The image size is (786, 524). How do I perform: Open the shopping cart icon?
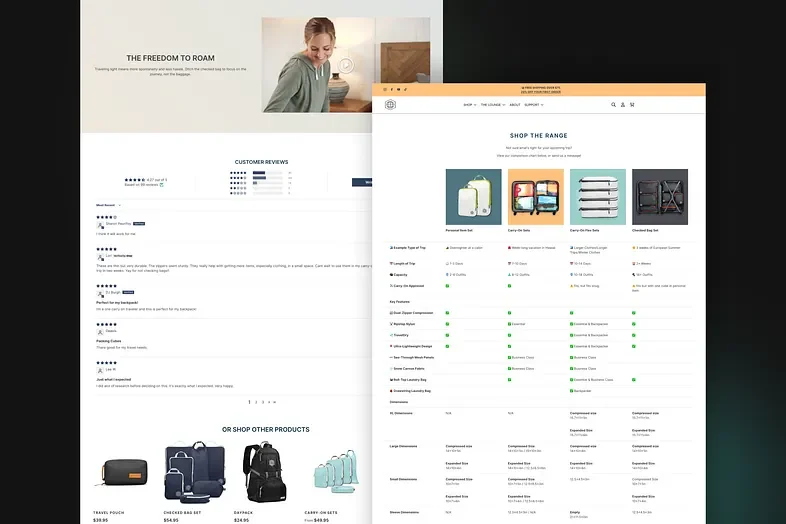click(632, 105)
